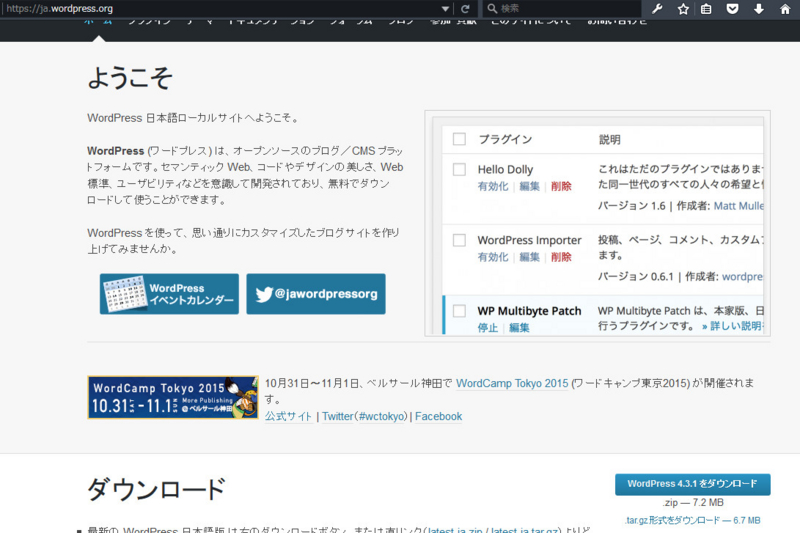Open the Facebook link
Screen dimensions: 800x533
438,416
